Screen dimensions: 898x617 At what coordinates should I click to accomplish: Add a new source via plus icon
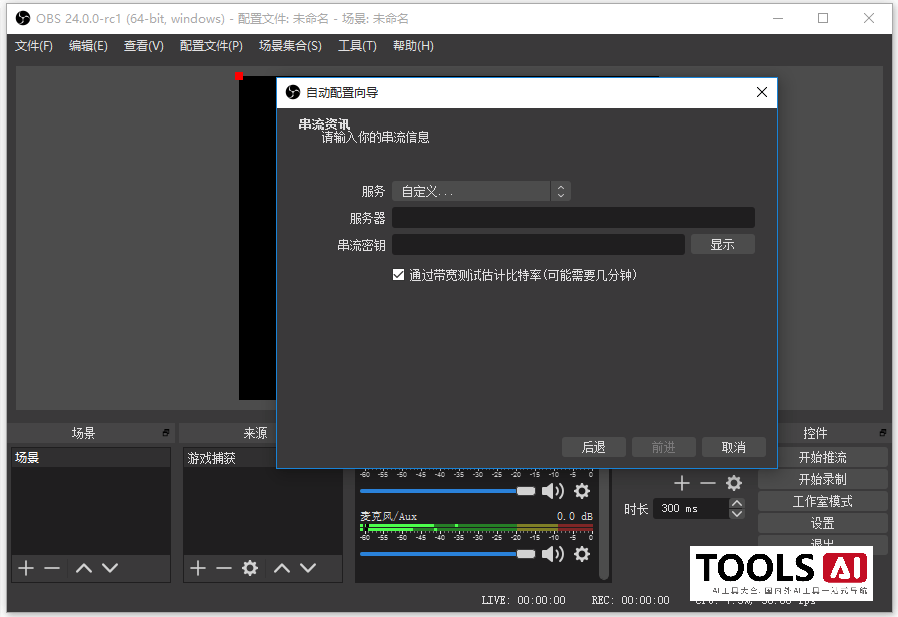pyautogui.click(x=197, y=568)
